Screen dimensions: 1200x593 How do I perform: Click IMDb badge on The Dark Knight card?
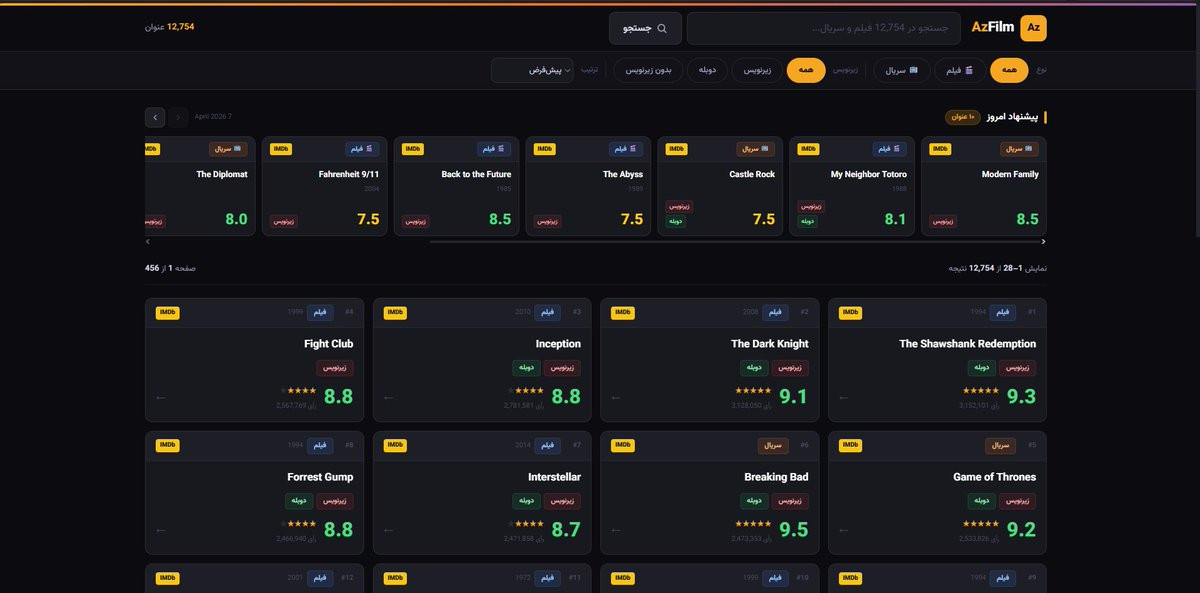click(x=622, y=312)
